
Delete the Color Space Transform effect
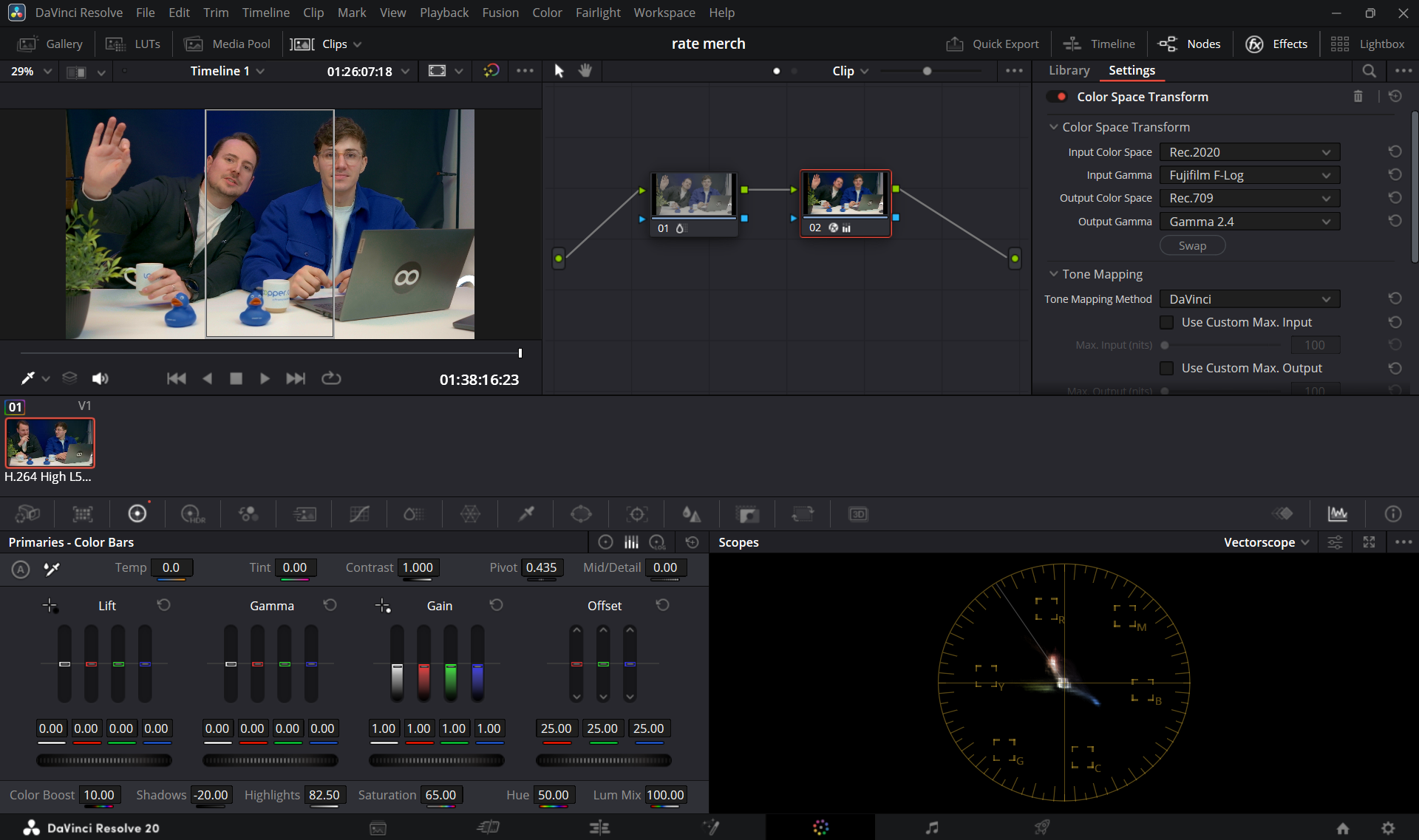pos(1358,97)
